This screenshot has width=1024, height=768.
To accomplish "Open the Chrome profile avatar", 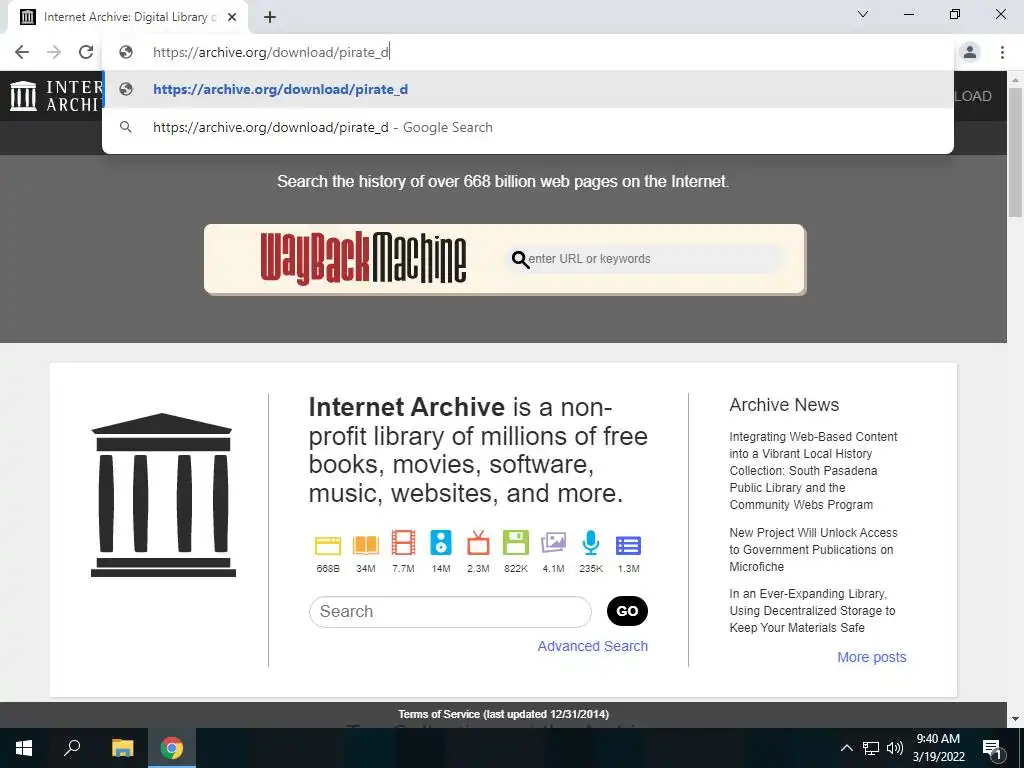I will [x=970, y=52].
